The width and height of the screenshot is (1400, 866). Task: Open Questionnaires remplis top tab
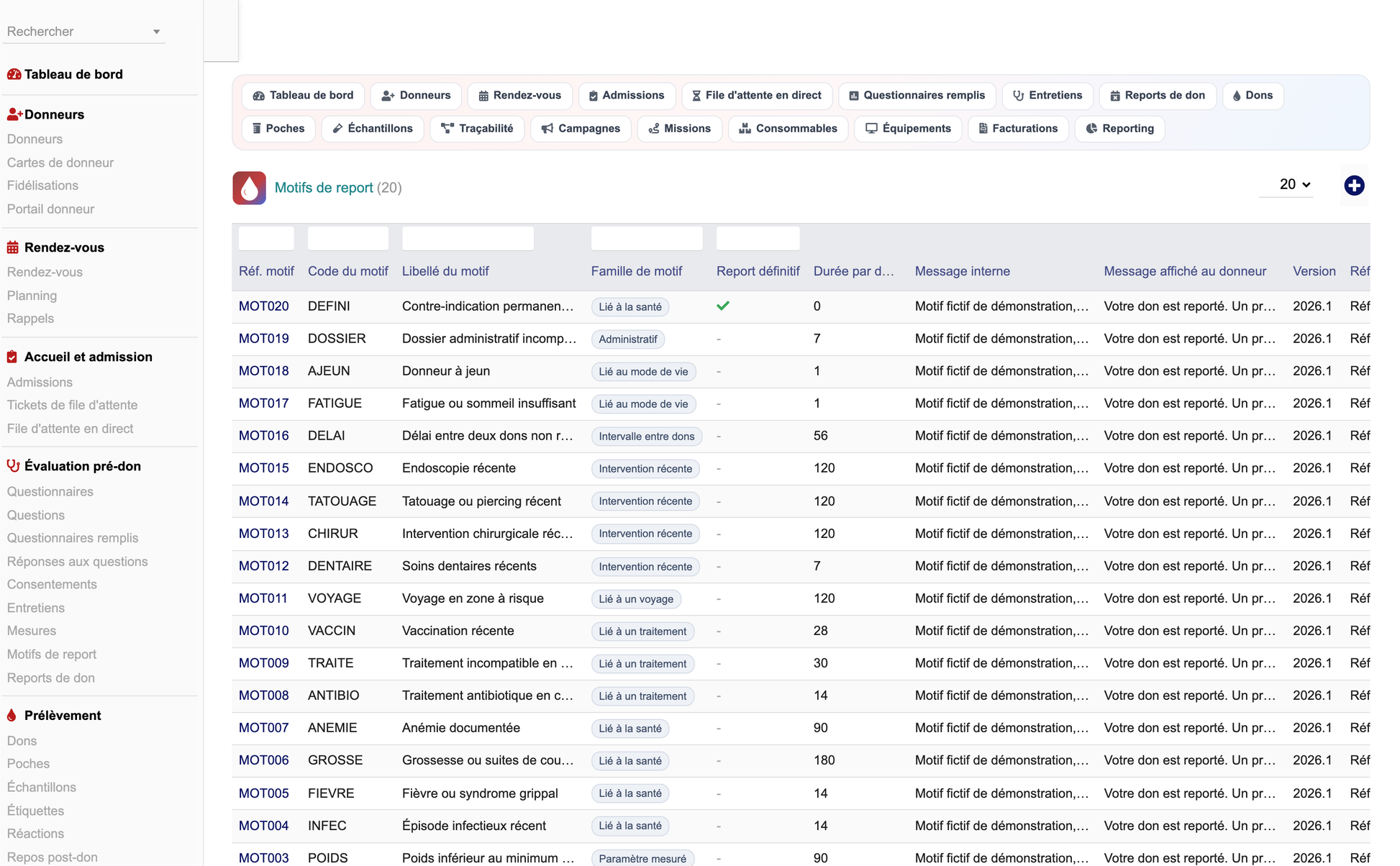[x=917, y=96]
